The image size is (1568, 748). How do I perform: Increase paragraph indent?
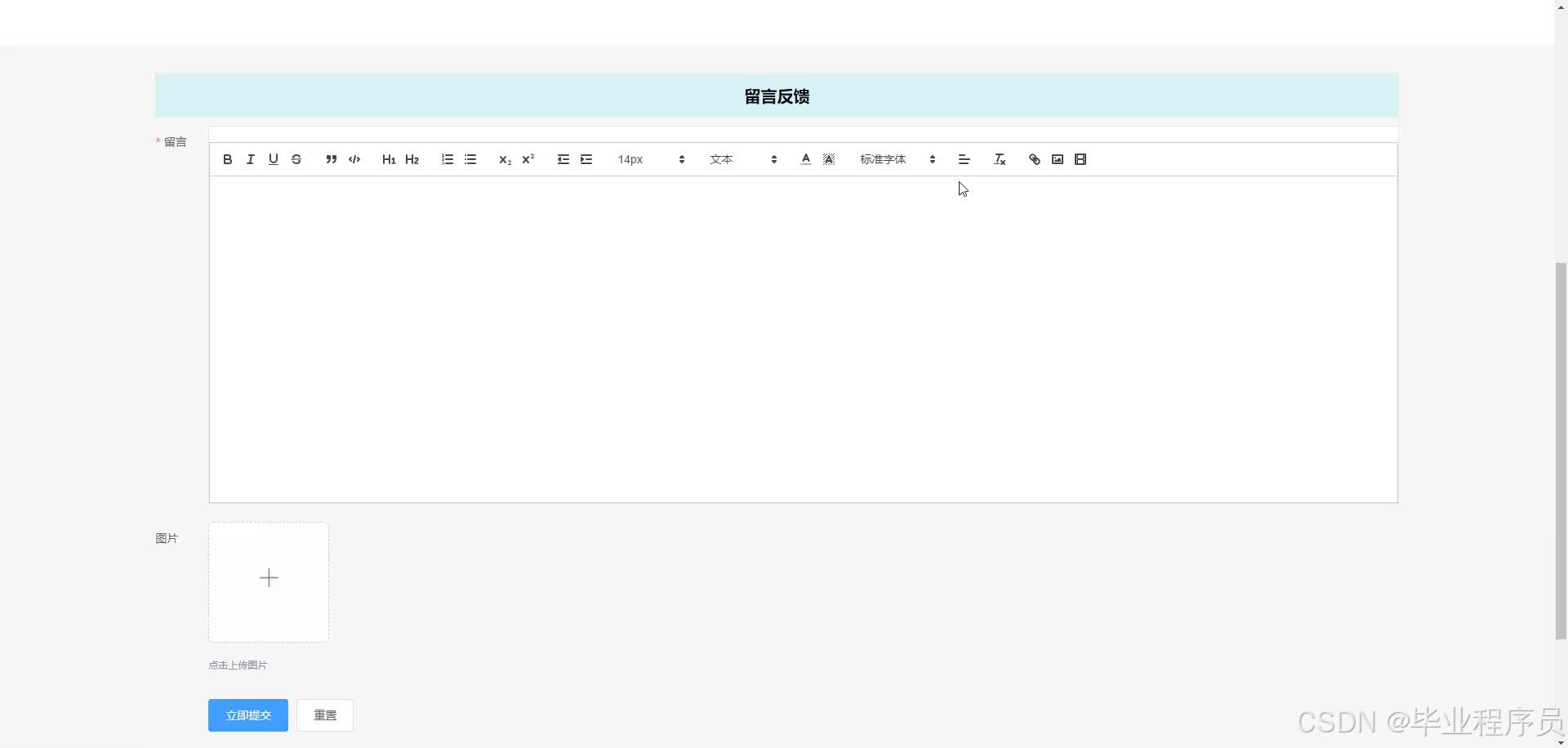[586, 159]
